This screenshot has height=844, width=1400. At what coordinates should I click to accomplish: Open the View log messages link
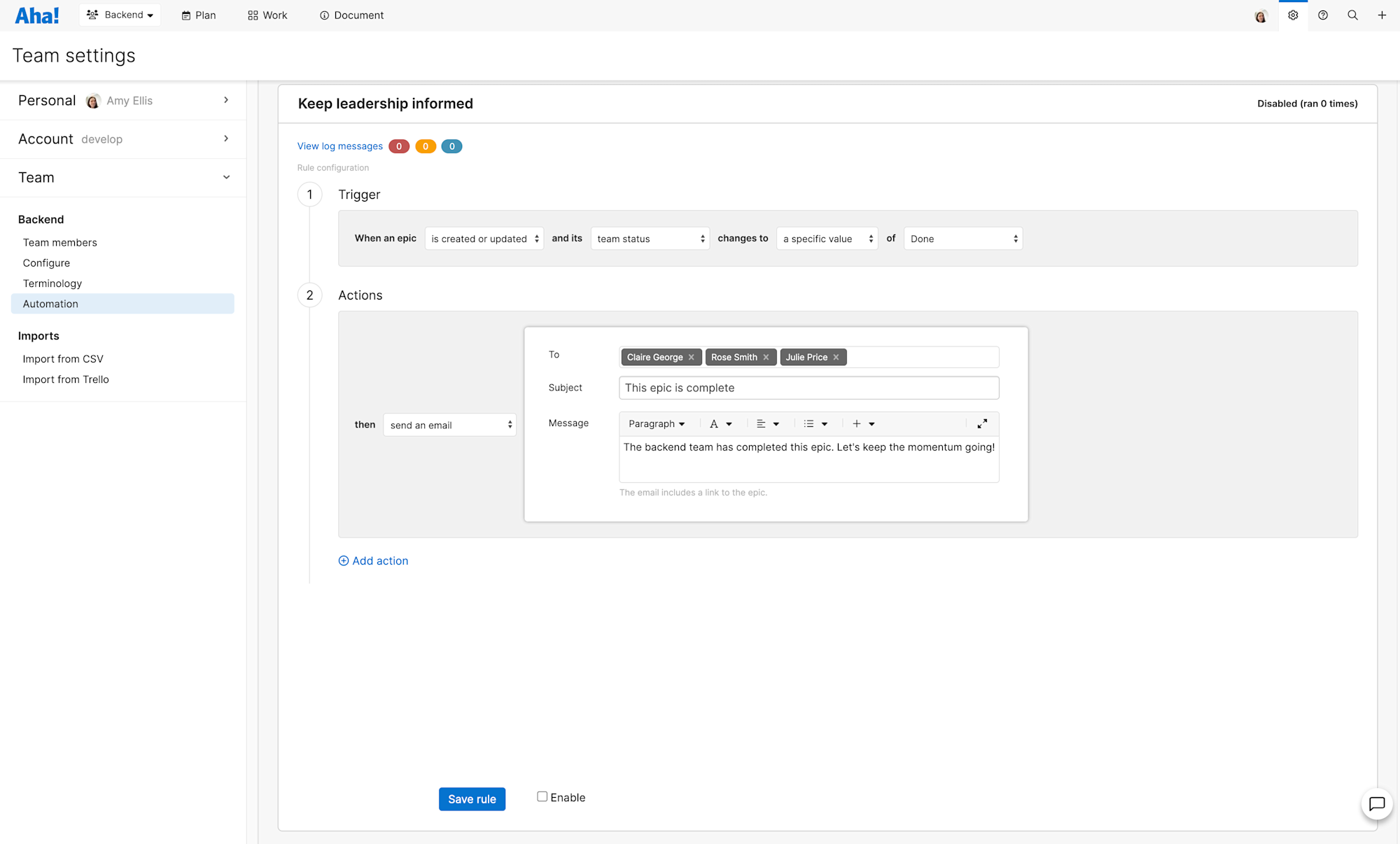point(339,146)
